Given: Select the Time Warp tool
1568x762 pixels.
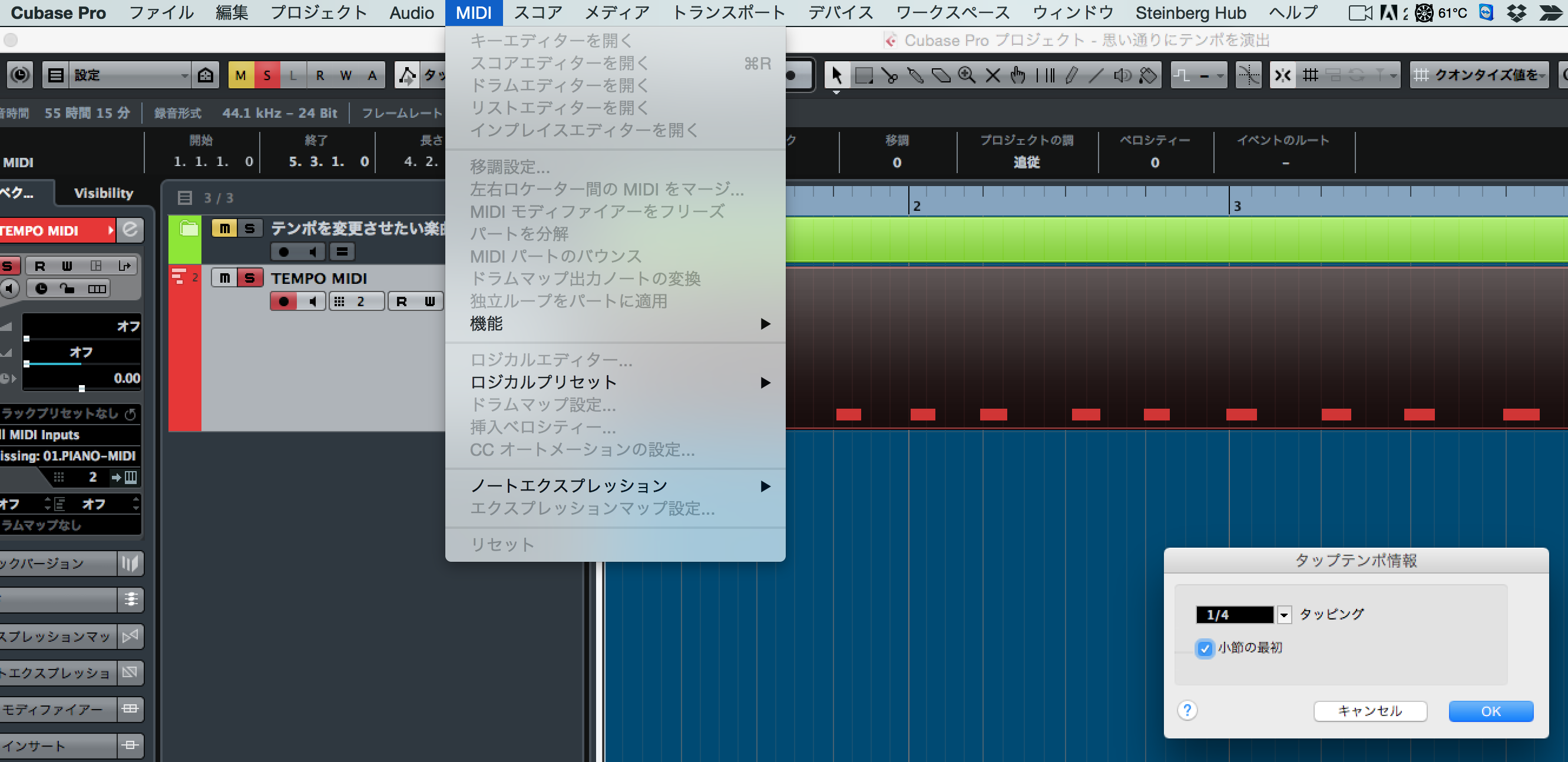Looking at the screenshot, I should tap(1045, 75).
